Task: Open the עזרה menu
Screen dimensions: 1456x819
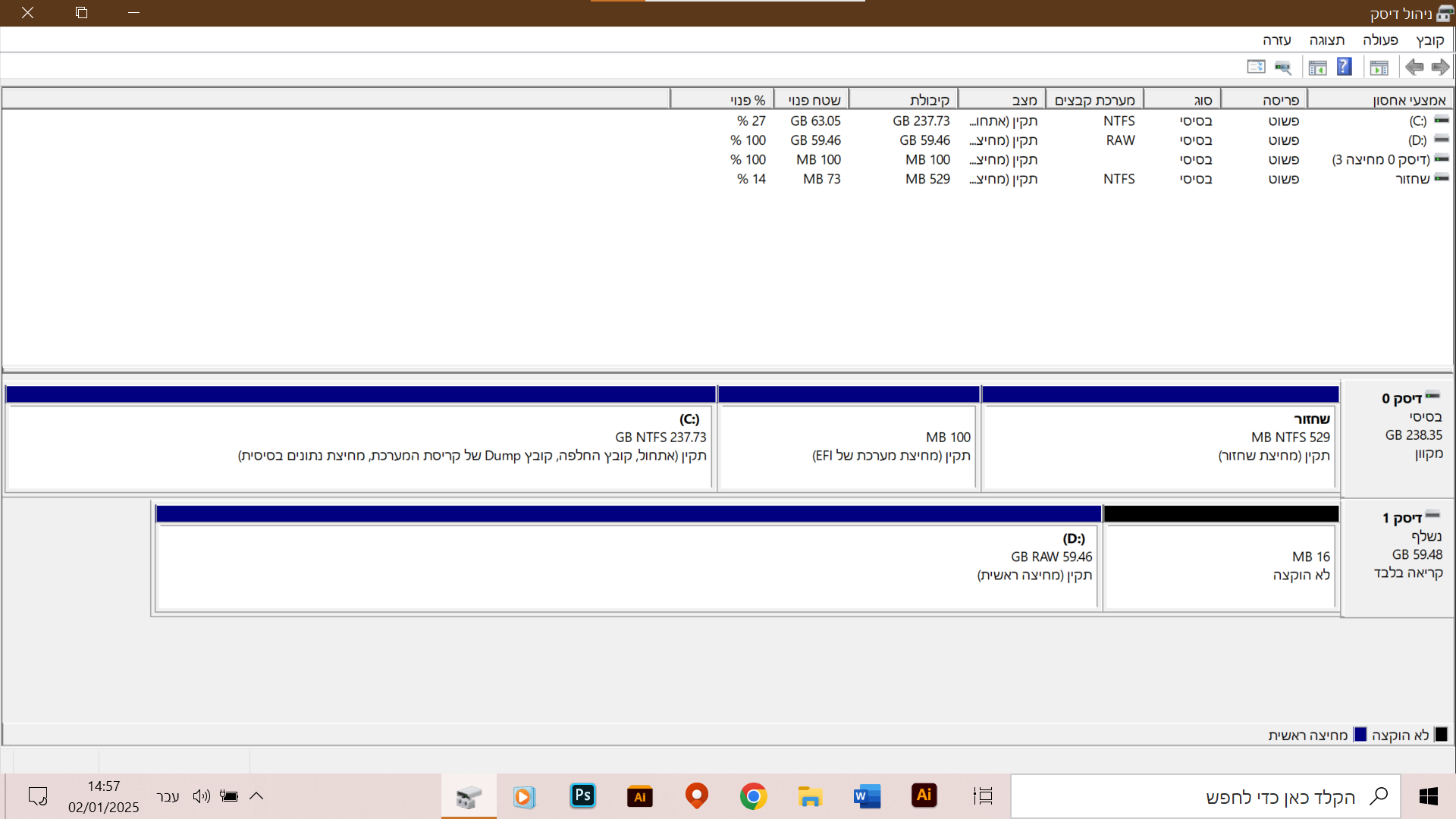Action: click(1276, 40)
